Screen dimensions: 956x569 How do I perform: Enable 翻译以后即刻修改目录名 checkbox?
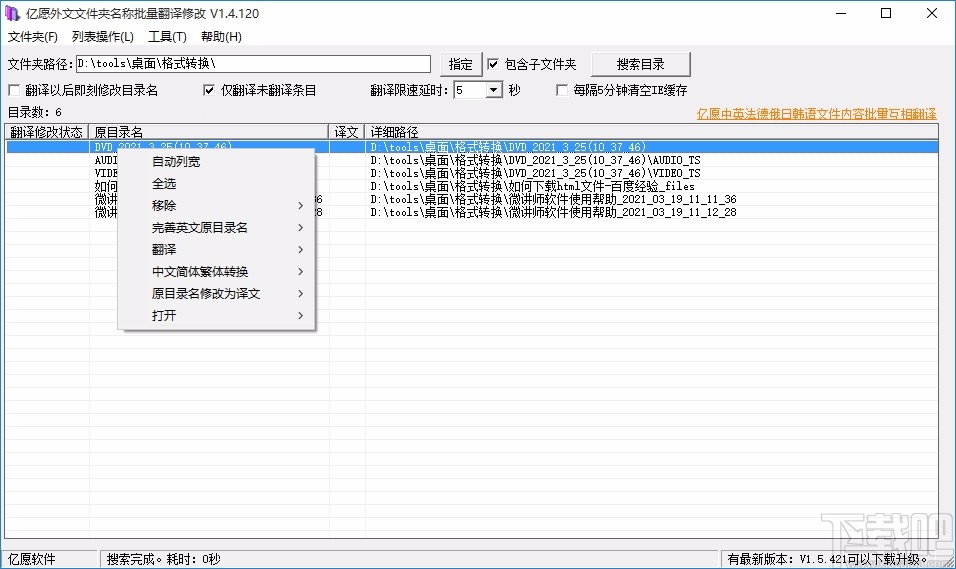point(14,90)
